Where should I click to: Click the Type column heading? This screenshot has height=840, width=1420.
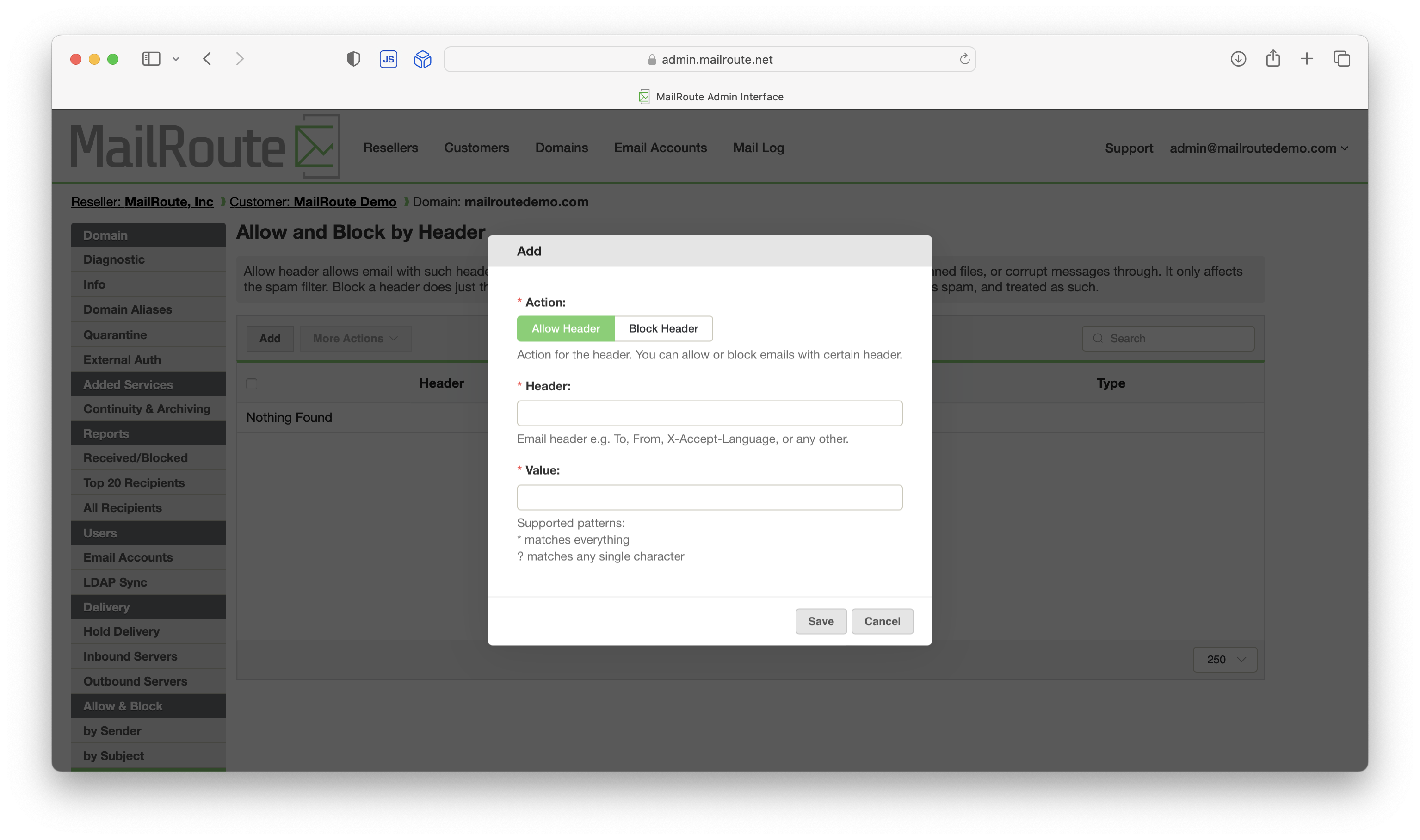(1111, 383)
